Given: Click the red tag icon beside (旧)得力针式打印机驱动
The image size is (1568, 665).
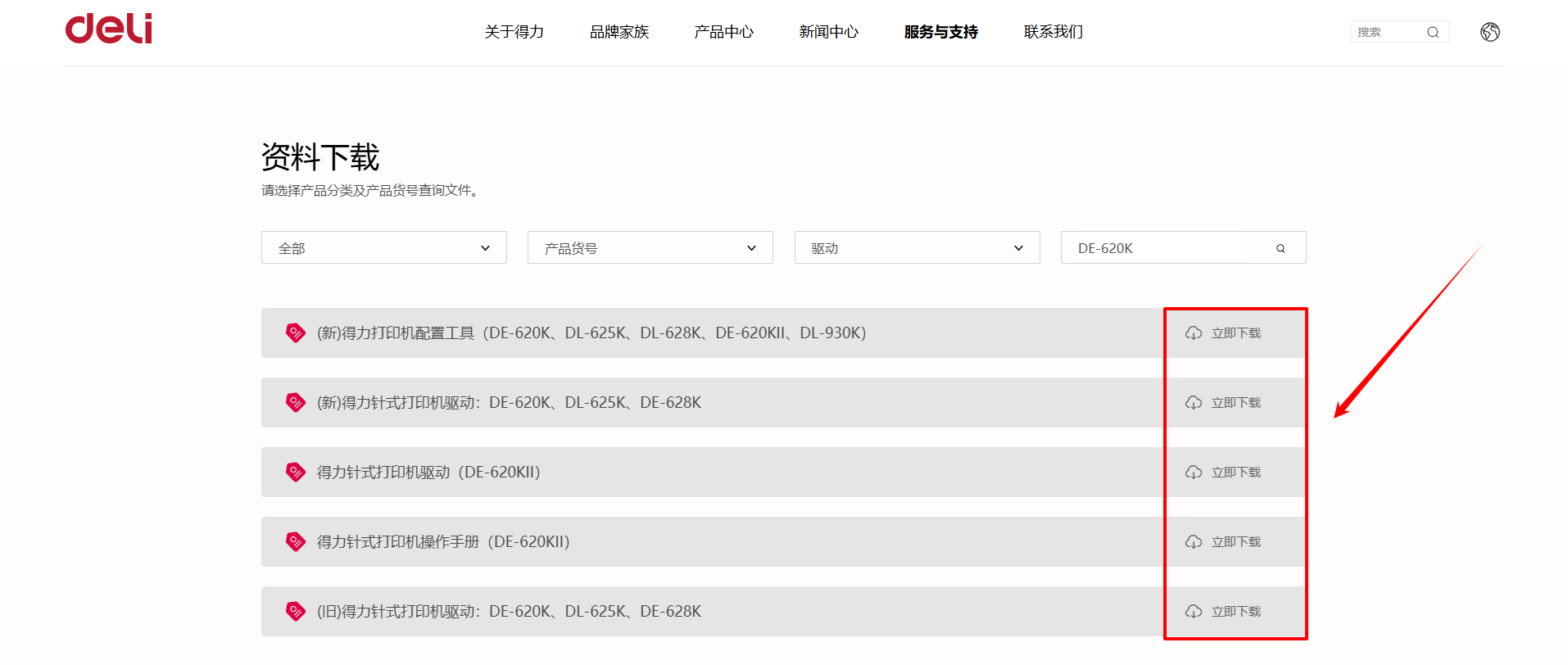Looking at the screenshot, I should pyautogui.click(x=295, y=611).
